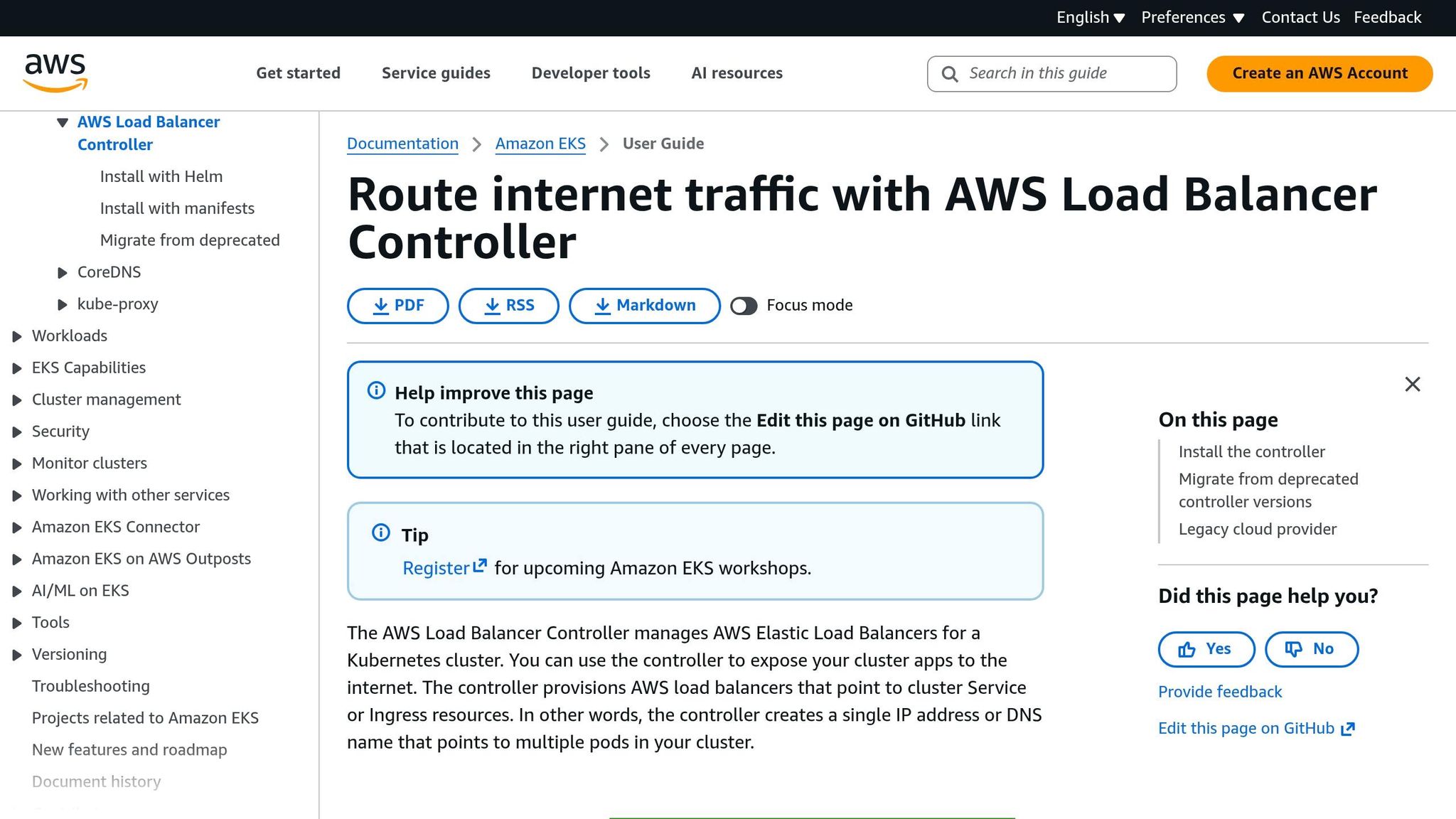The image size is (1456, 819).
Task: Toggle Focus mode switch
Action: [x=744, y=306]
